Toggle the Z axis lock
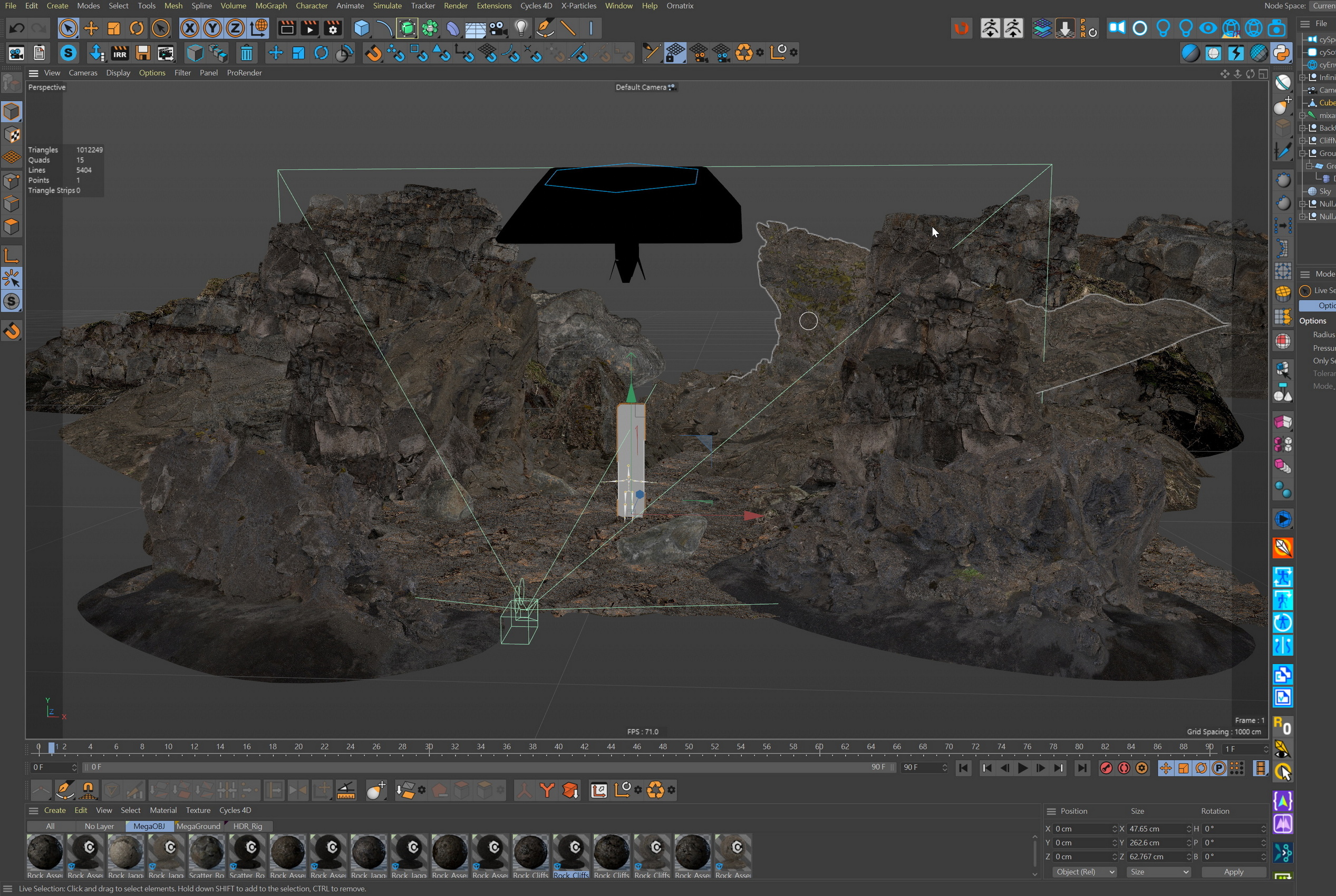1336x896 pixels. (x=235, y=28)
